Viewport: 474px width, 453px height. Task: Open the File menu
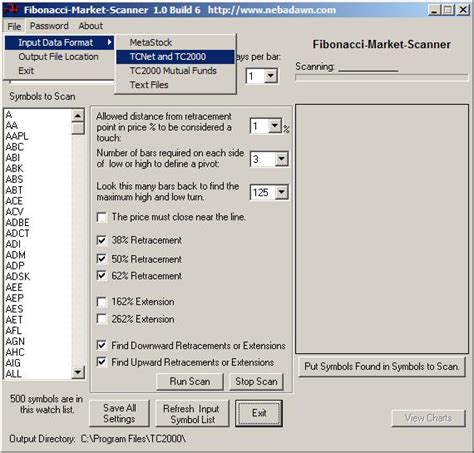(x=14, y=26)
